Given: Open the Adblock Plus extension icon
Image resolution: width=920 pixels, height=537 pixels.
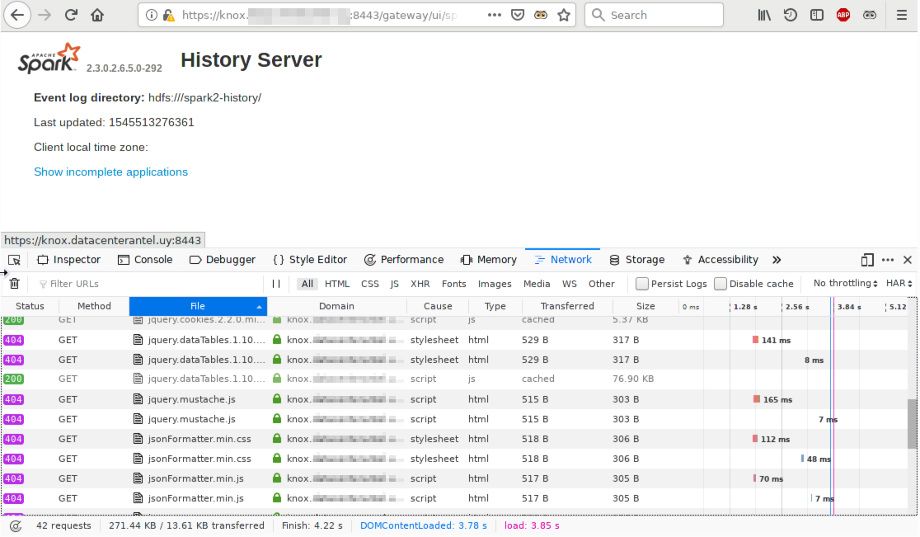Looking at the screenshot, I should point(843,15).
